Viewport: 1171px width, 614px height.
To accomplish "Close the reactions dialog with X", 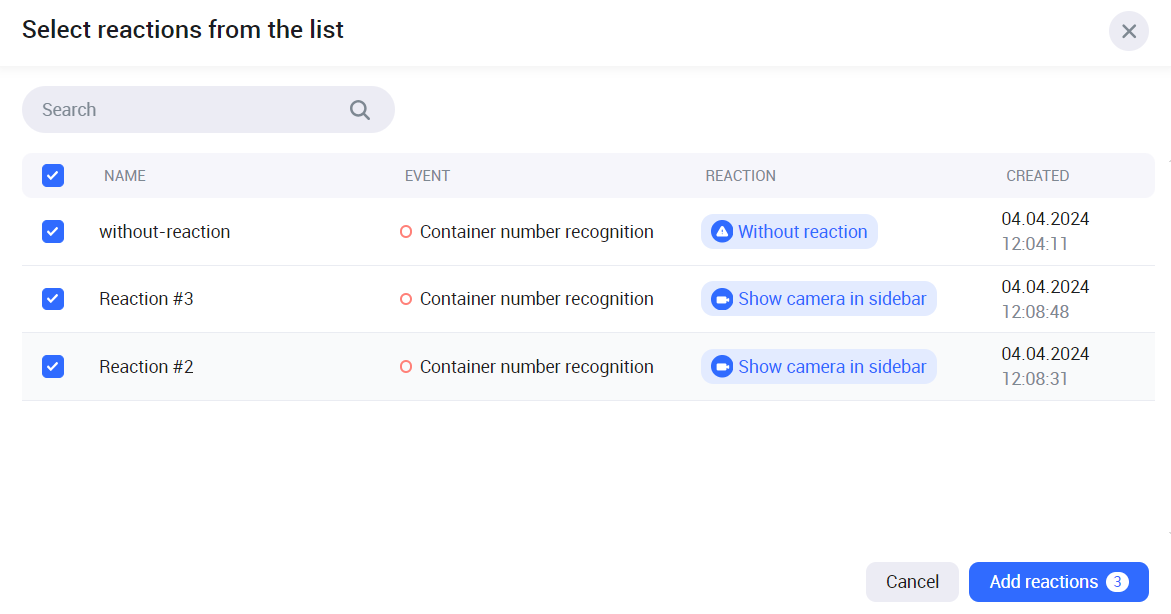I will [1128, 31].
